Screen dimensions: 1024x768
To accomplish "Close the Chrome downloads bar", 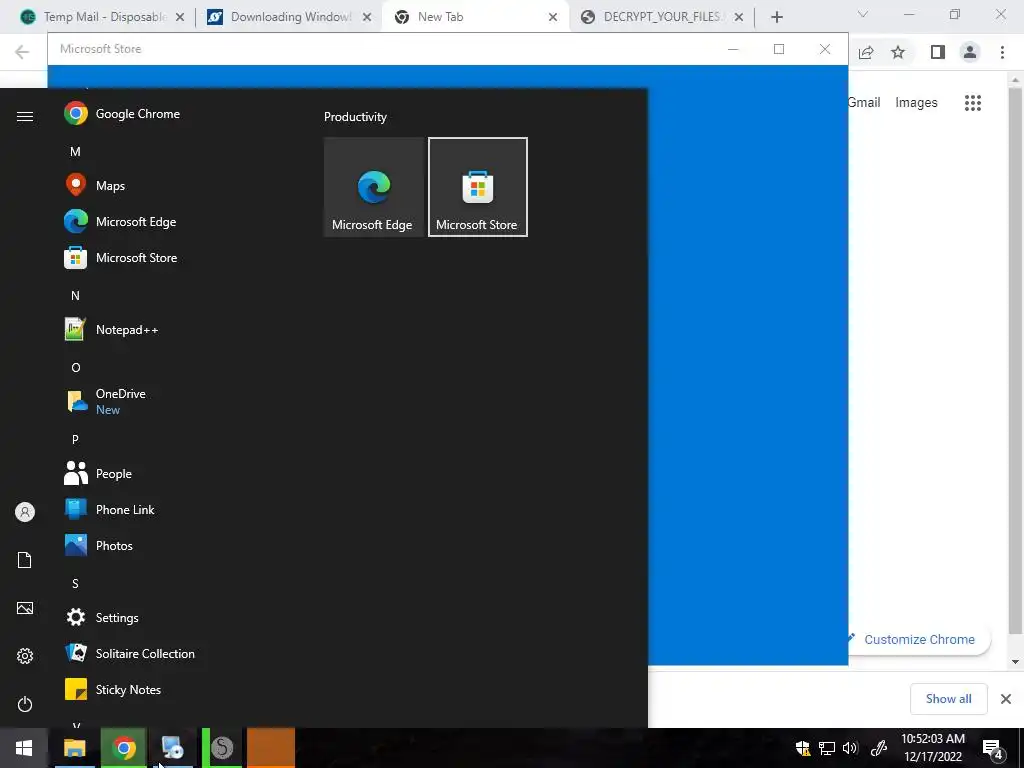I will coord(1006,699).
